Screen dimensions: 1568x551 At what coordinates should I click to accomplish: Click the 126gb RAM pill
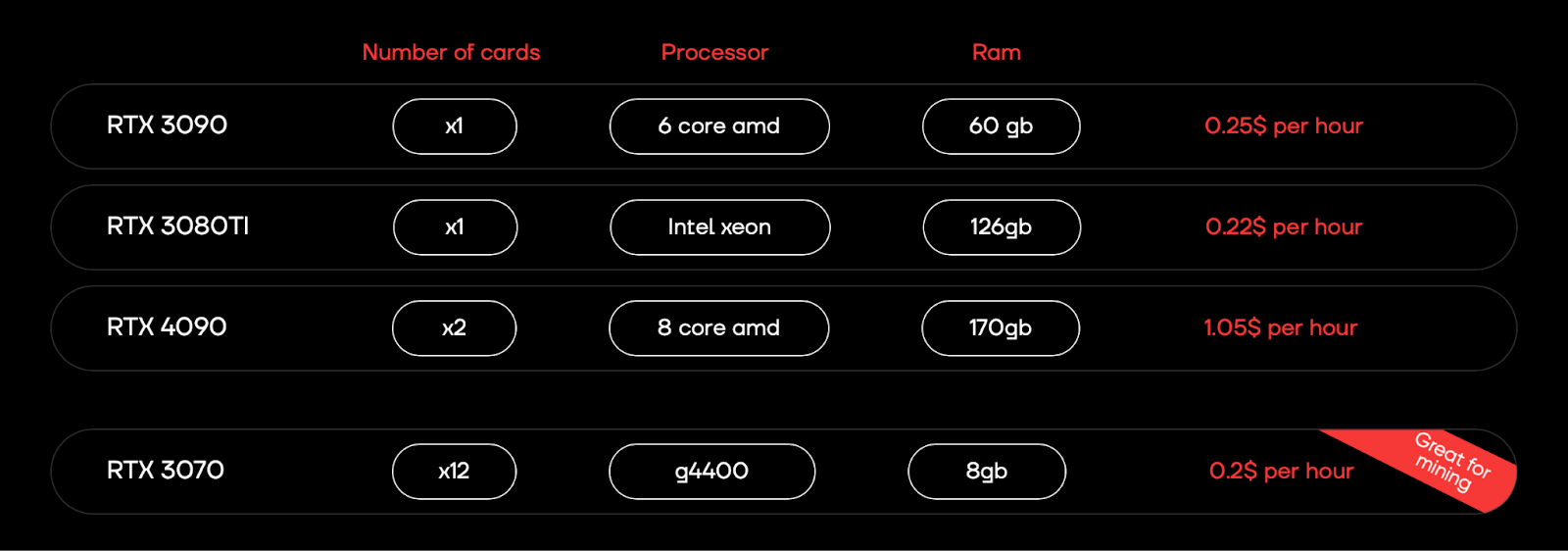[x=1002, y=227]
